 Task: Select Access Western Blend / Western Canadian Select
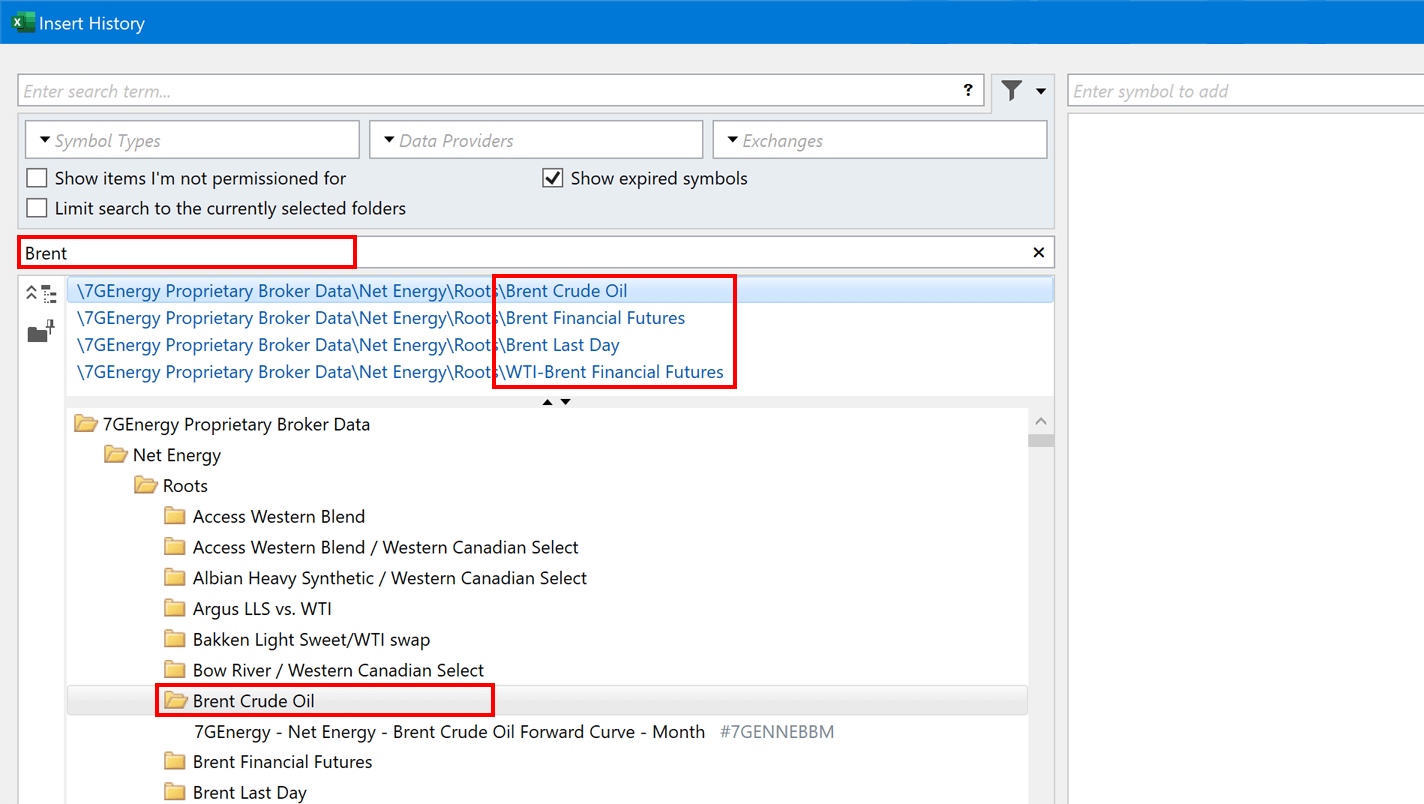click(x=386, y=547)
